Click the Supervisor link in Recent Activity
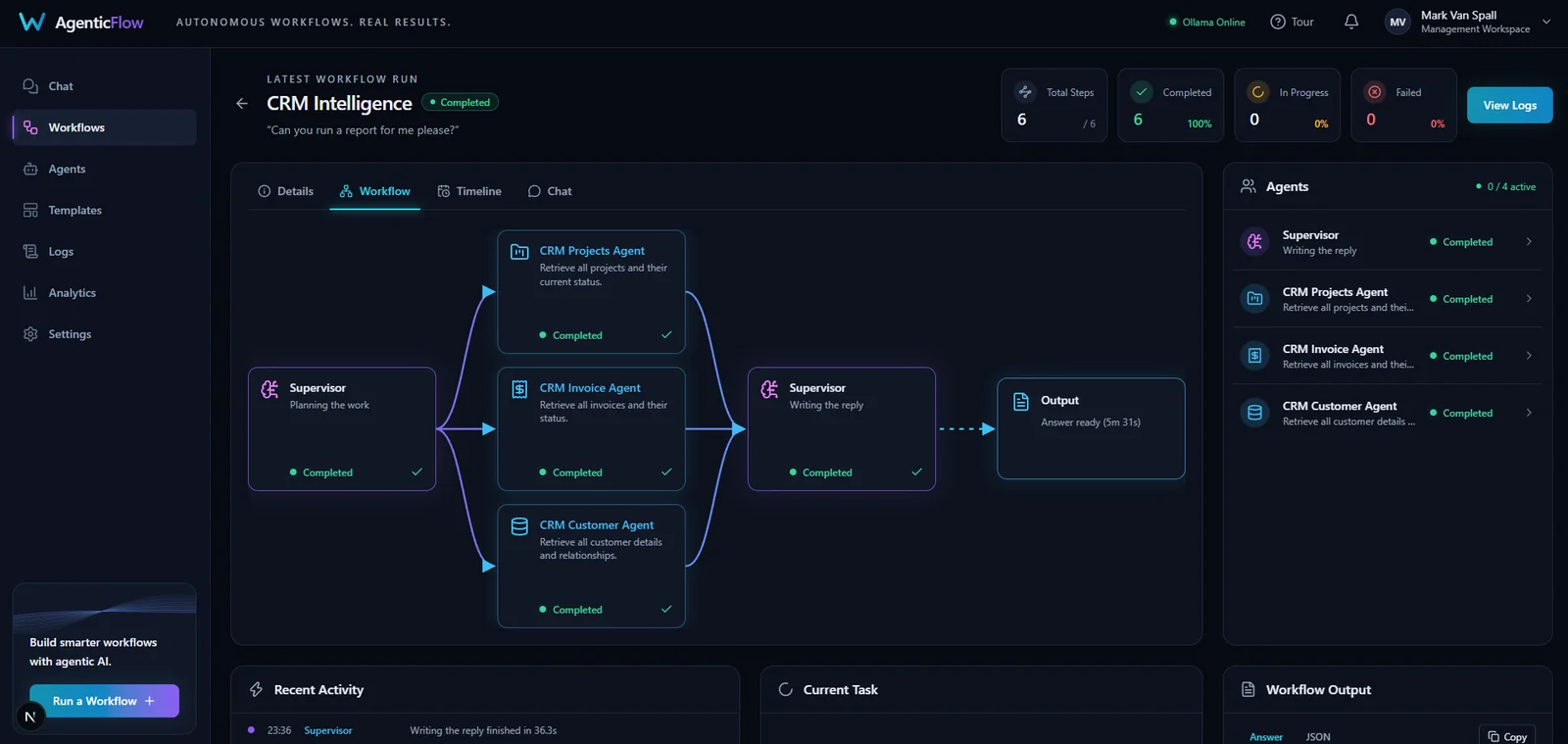Image resolution: width=1568 pixels, height=744 pixels. click(x=328, y=730)
